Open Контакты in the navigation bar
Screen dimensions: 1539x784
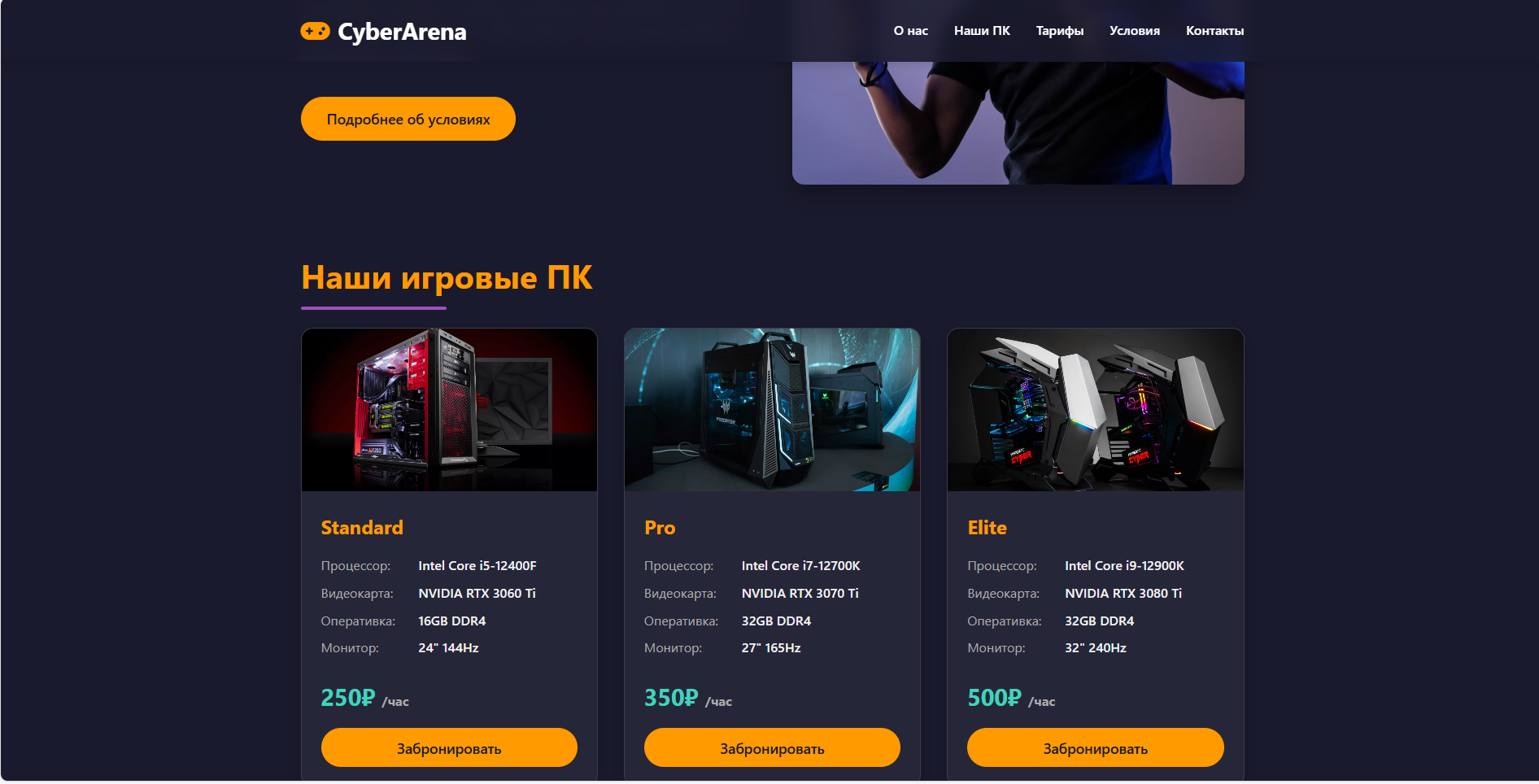1214,31
